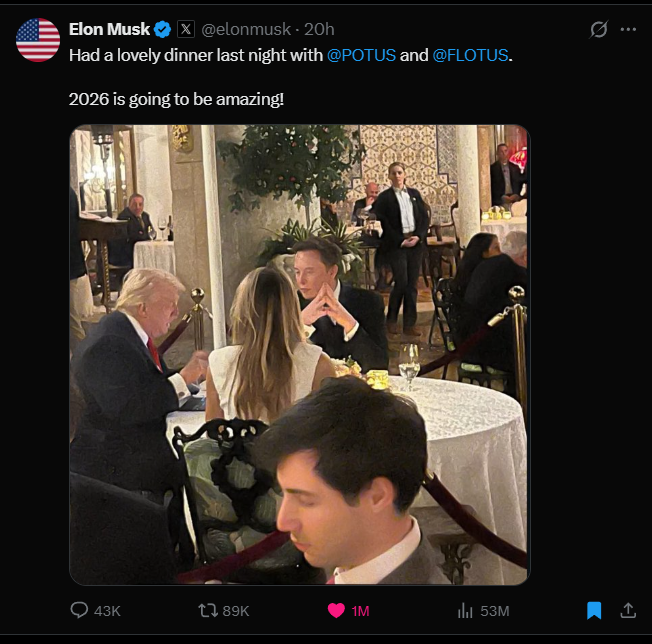Click the "2026 is going to be amazing!" text

pyautogui.click(x=176, y=99)
